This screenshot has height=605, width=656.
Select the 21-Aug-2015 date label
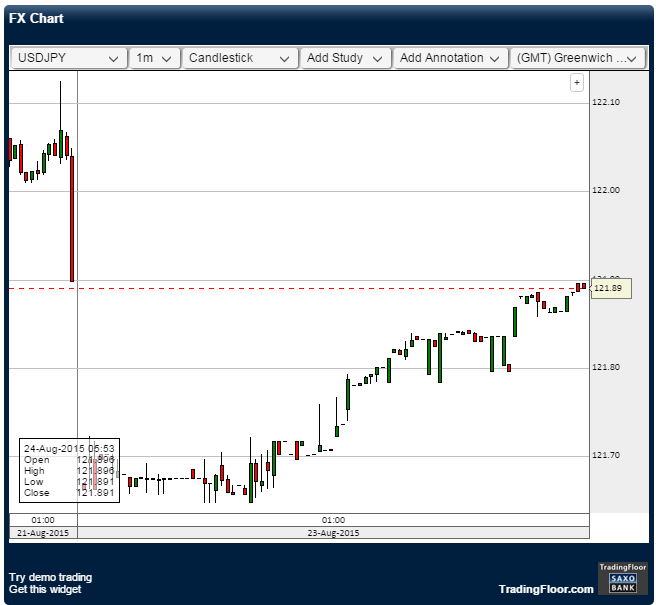click(x=43, y=533)
